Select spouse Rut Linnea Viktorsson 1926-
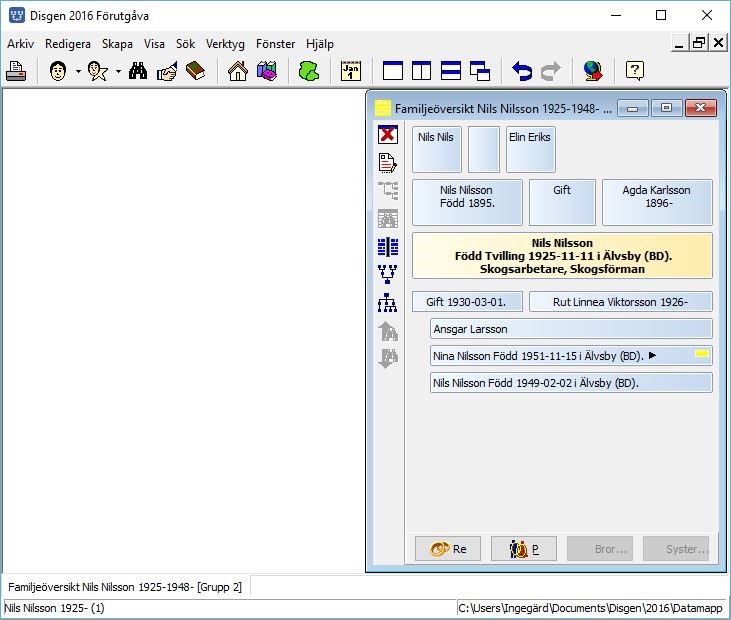Viewport: 731px width, 620px height. (621, 302)
